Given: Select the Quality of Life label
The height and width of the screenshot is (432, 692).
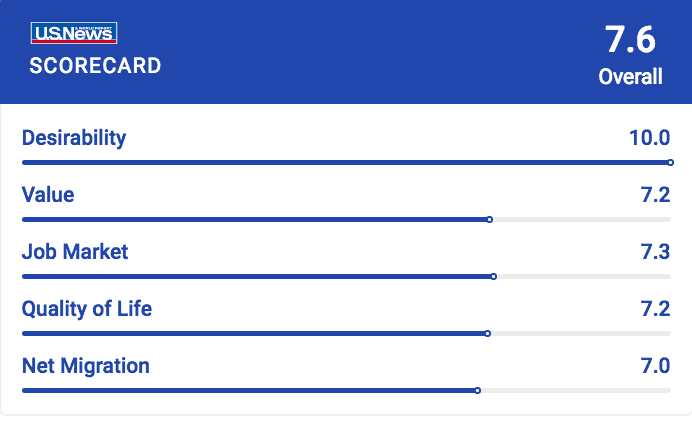Looking at the screenshot, I should pyautogui.click(x=87, y=309).
